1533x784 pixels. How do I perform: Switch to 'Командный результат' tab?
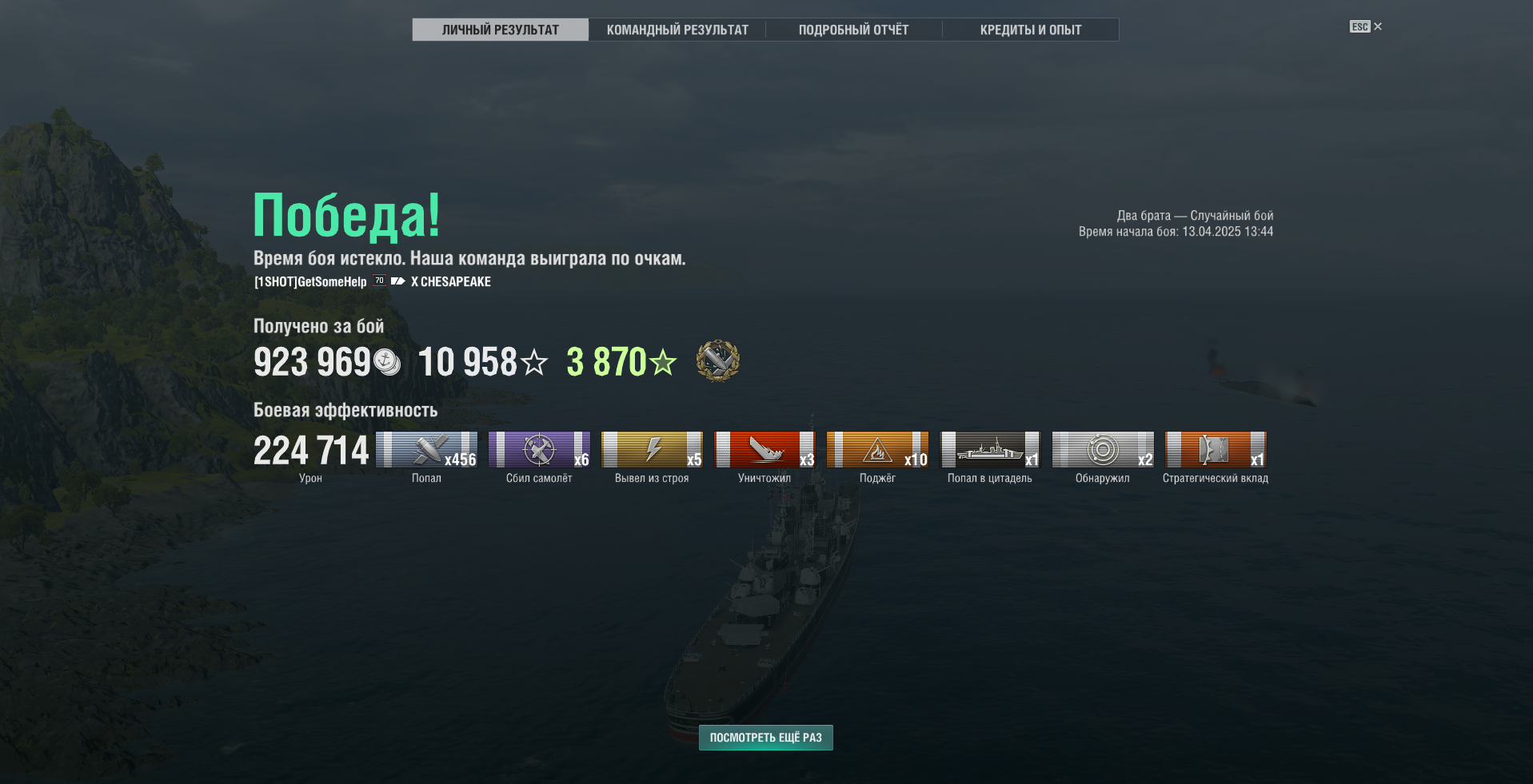coord(677,30)
